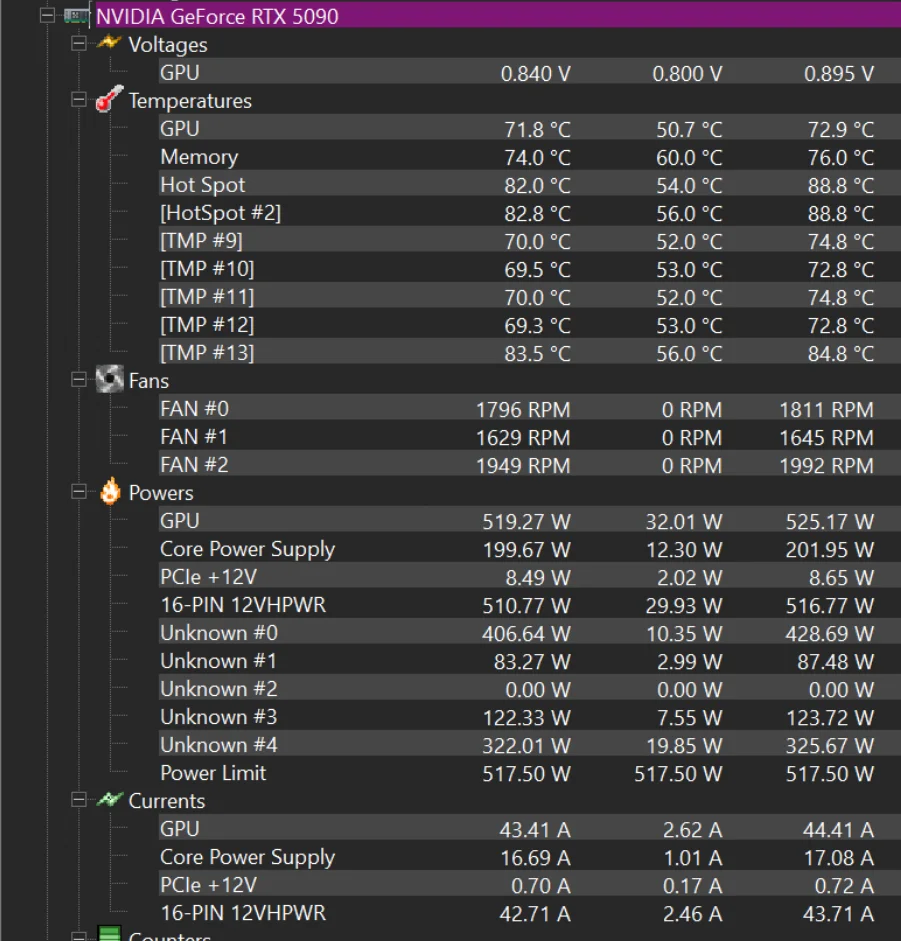Collapse the Temperatures section

pyautogui.click(x=78, y=99)
